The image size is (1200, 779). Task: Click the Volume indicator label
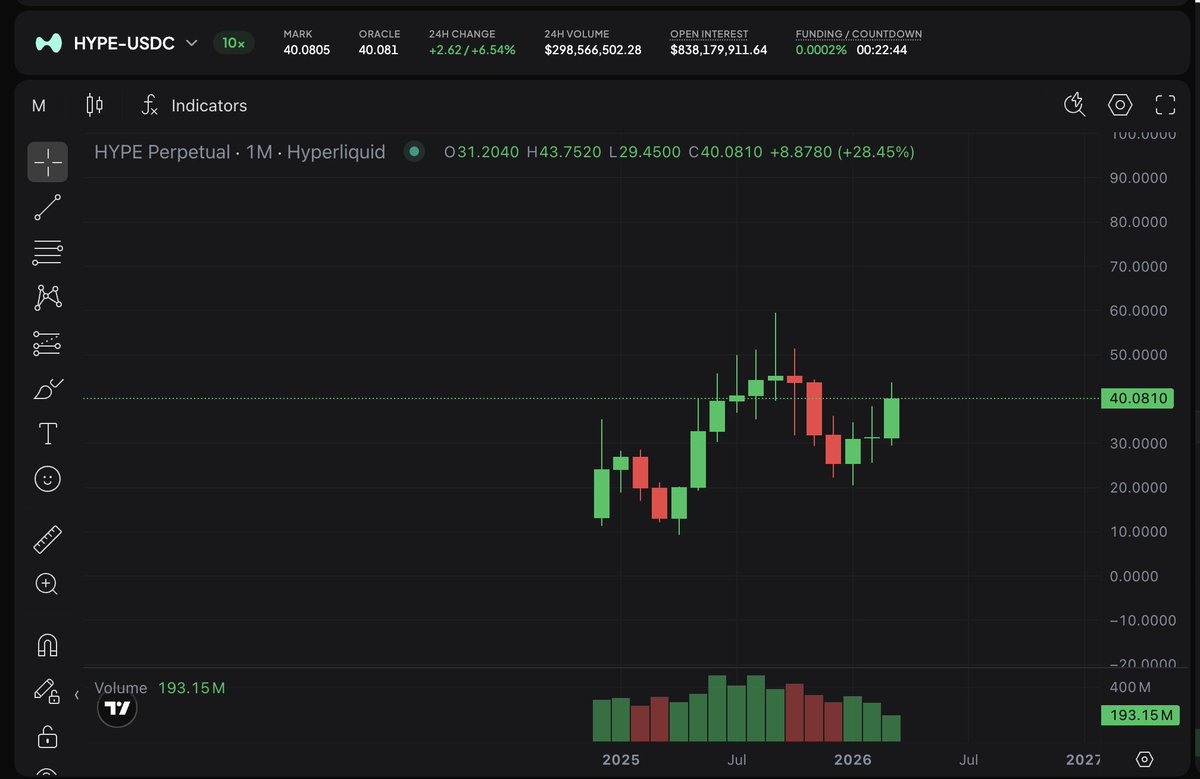[x=120, y=688]
